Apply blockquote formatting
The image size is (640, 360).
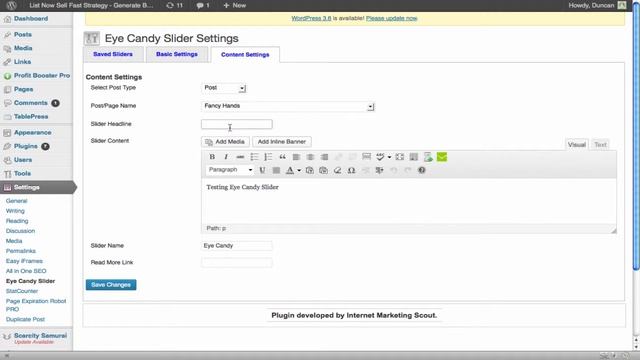(x=282, y=157)
